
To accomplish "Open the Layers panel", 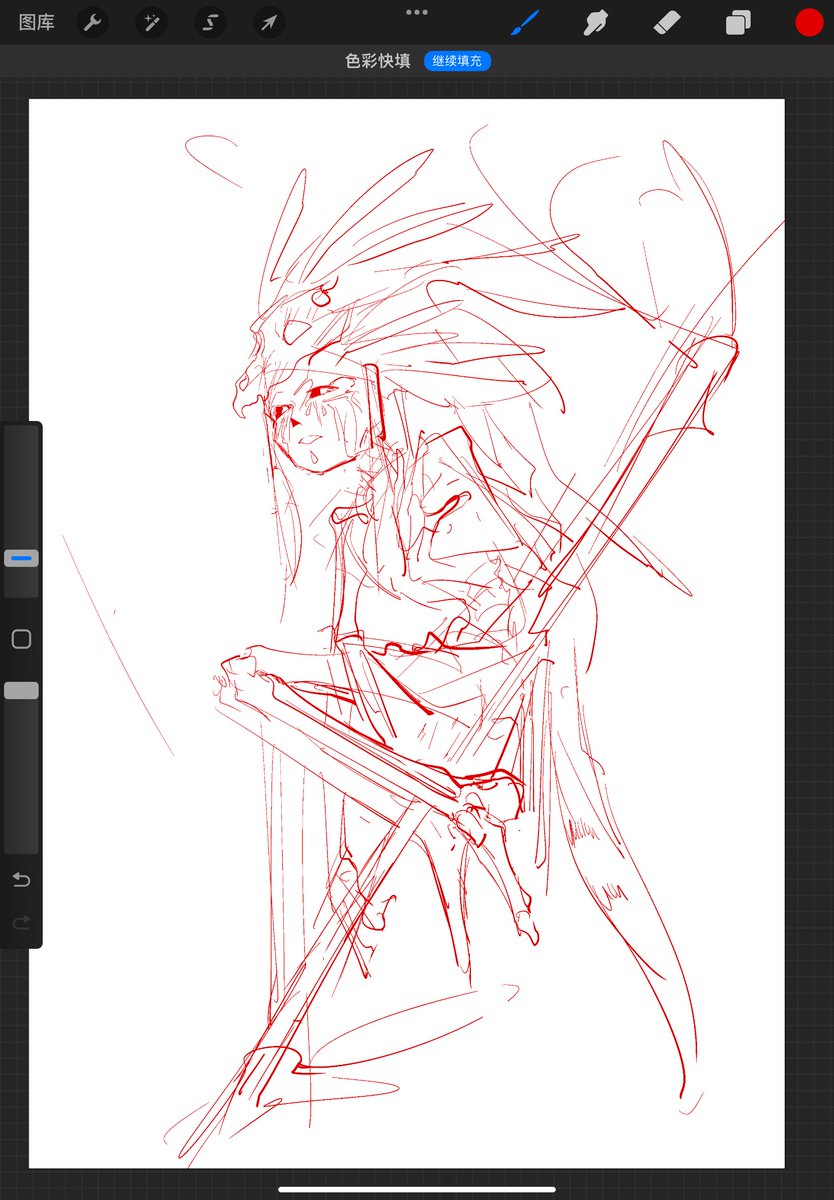I will (x=738, y=22).
